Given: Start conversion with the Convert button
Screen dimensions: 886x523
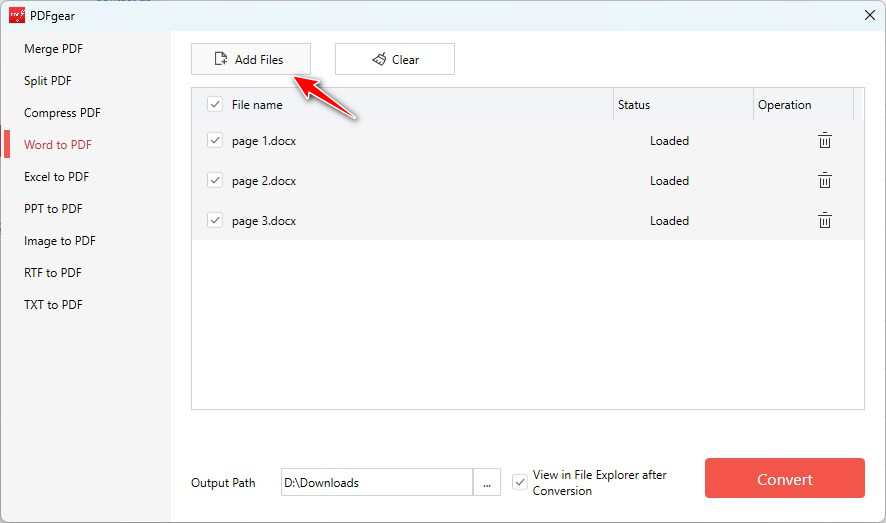Looking at the screenshot, I should click(x=784, y=478).
